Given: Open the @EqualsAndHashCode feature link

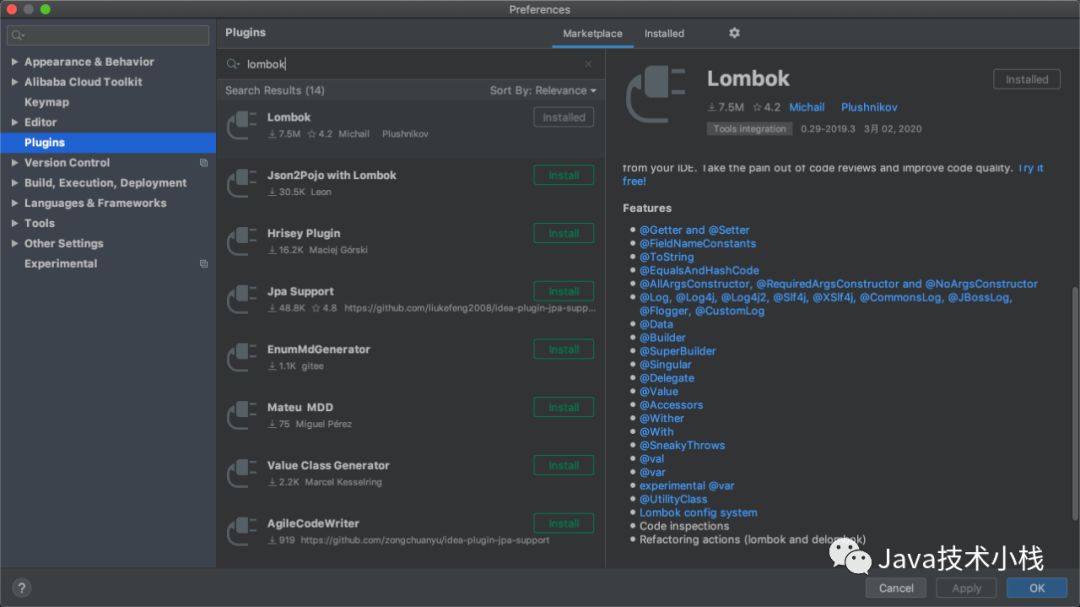Looking at the screenshot, I should 699,270.
